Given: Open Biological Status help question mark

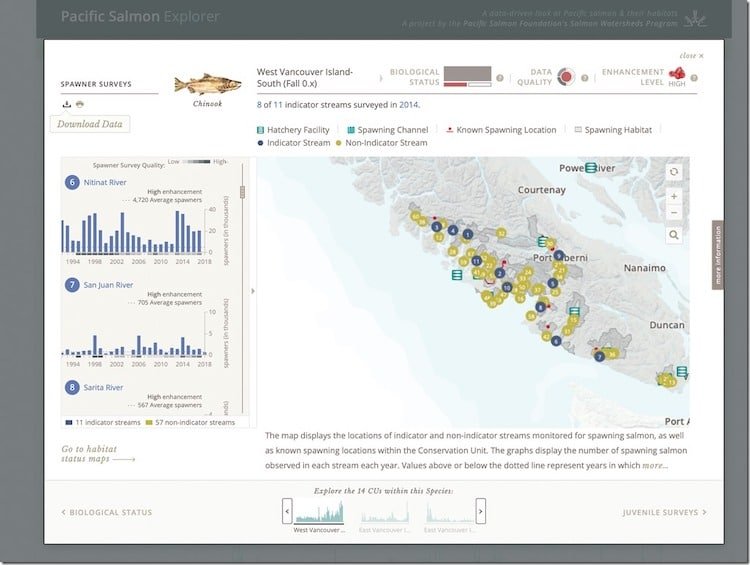Looking at the screenshot, I should click(500, 78).
